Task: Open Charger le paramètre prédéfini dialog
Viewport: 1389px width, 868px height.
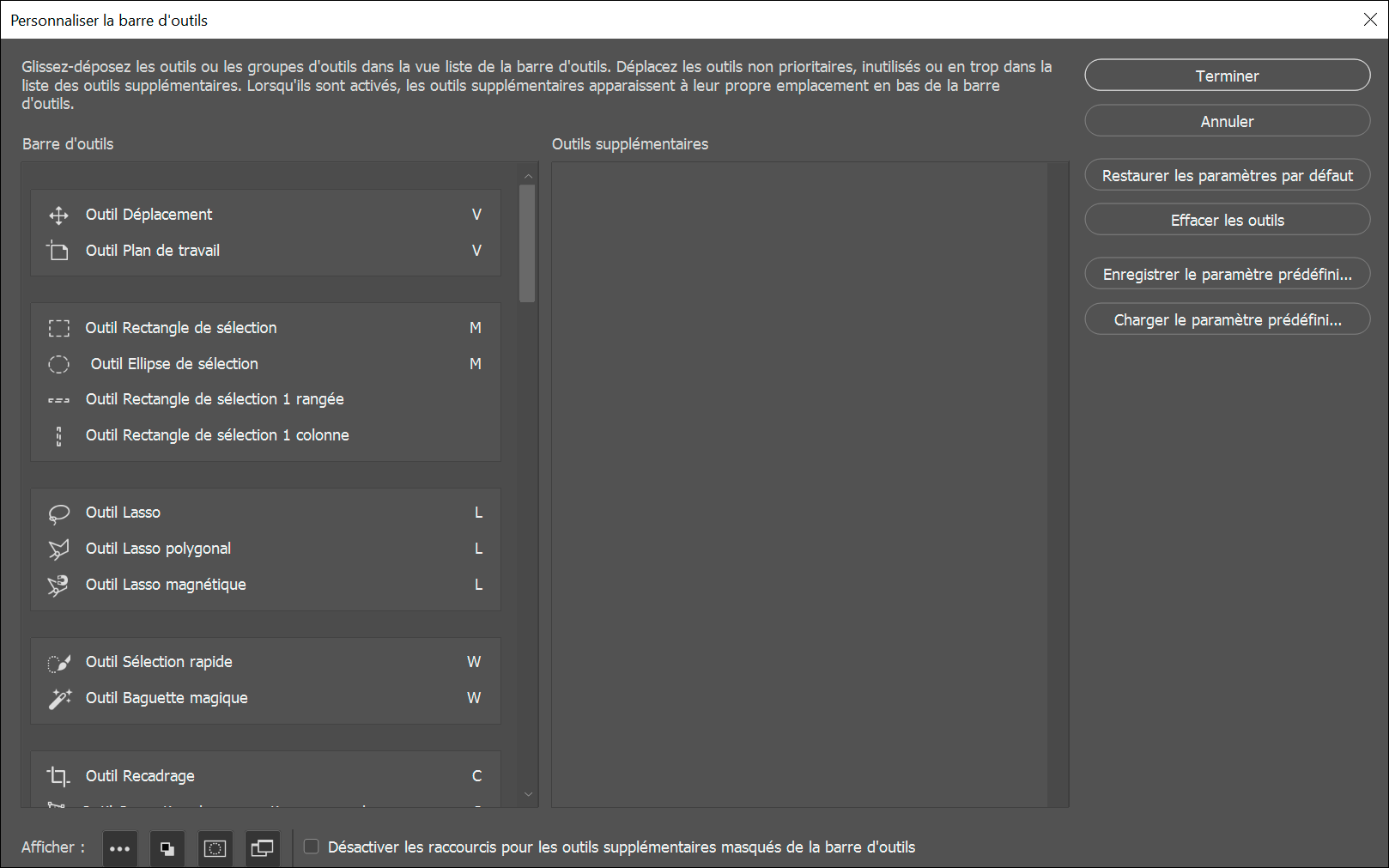Action: pyautogui.click(x=1227, y=319)
